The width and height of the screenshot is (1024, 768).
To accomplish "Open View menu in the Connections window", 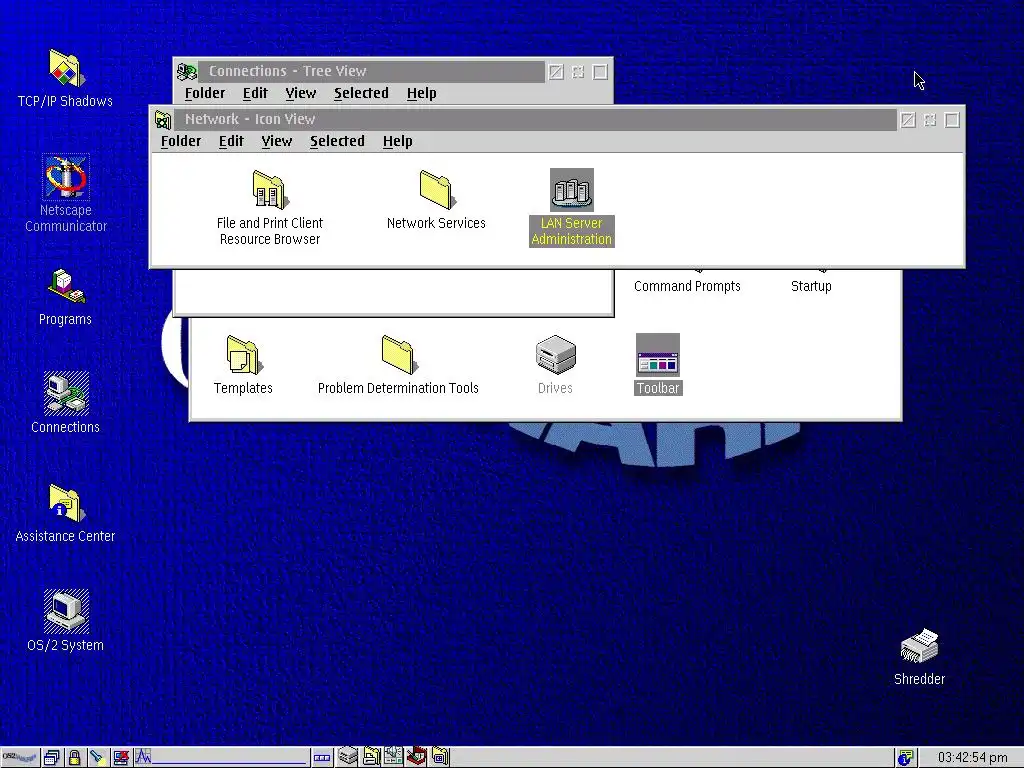I will (301, 93).
